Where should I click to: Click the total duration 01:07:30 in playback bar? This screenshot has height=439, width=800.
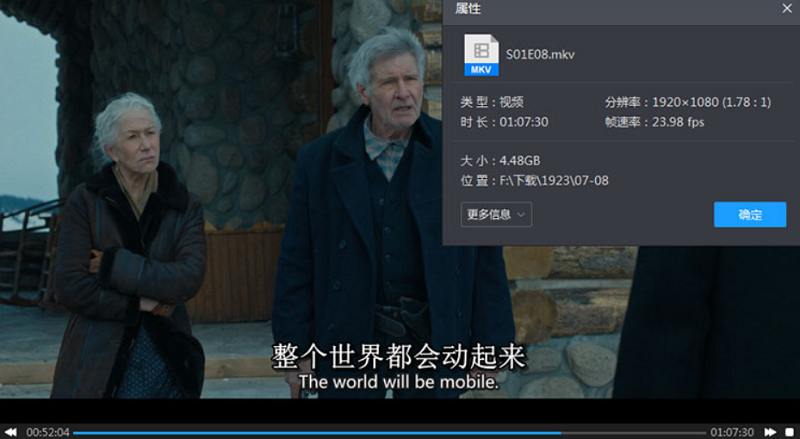pyautogui.click(x=732, y=432)
